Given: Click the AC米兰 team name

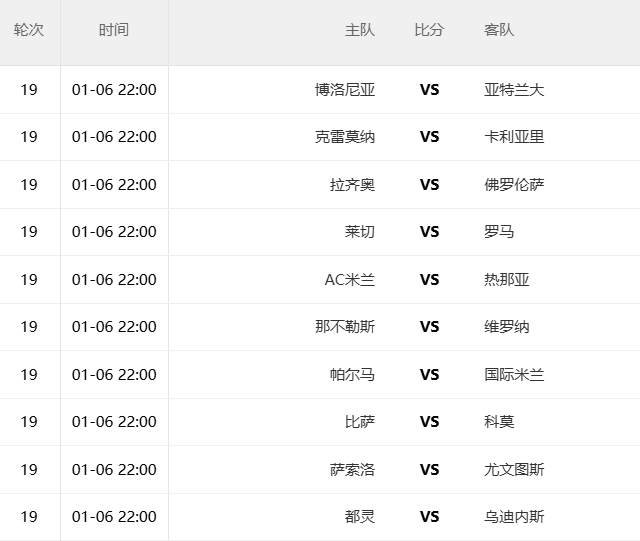Looking at the screenshot, I should coord(350,280).
